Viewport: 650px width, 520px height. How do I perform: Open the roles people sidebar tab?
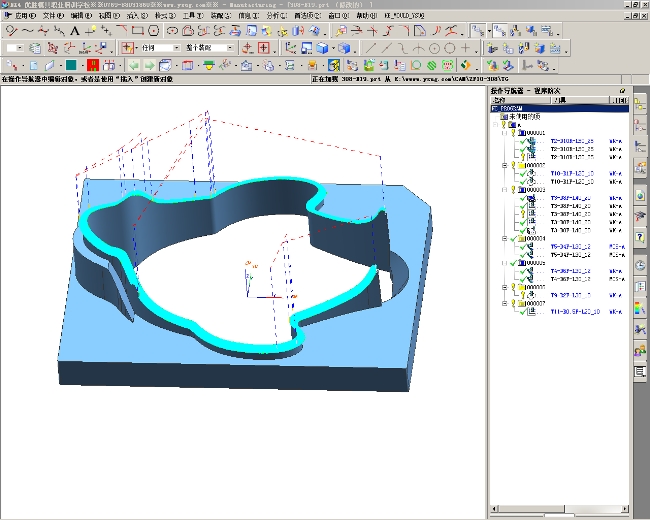pyautogui.click(x=640, y=351)
